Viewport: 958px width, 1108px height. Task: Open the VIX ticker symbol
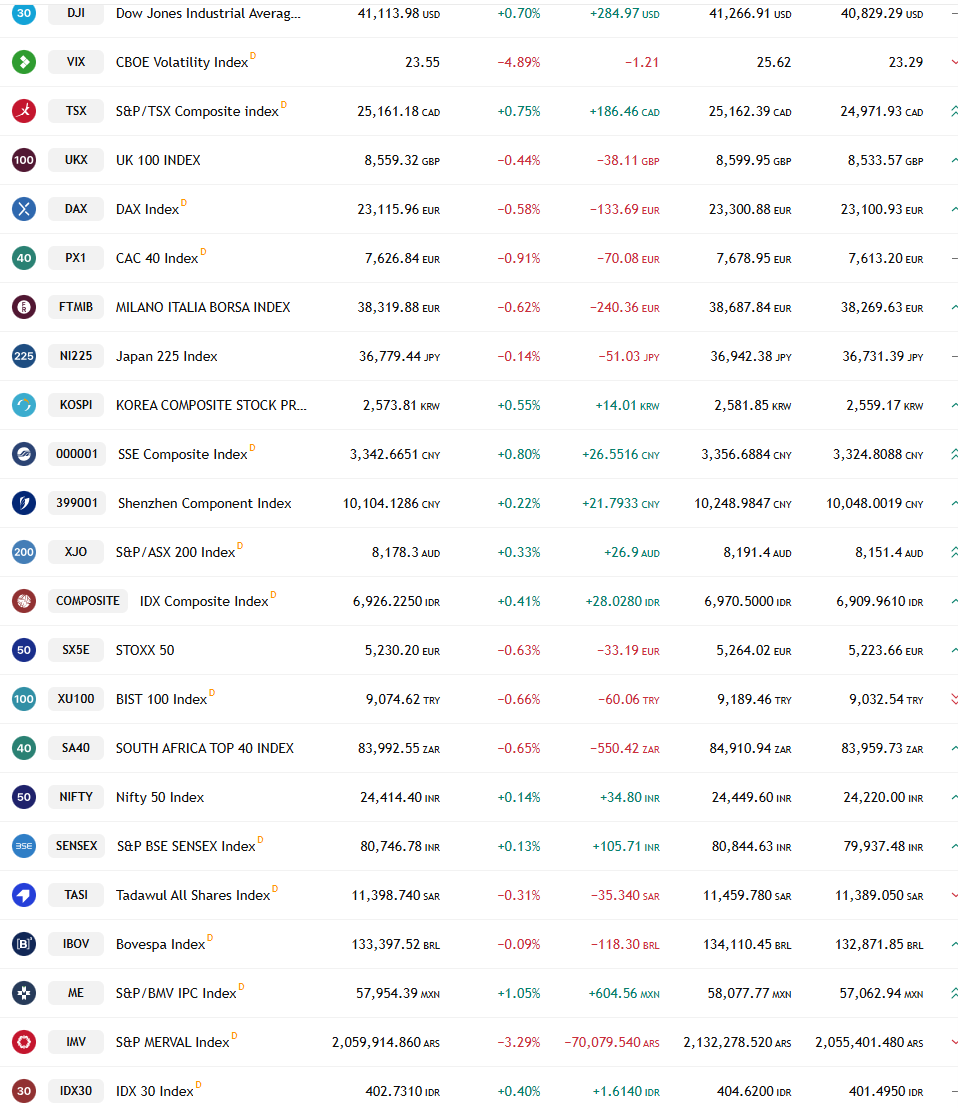click(x=76, y=62)
